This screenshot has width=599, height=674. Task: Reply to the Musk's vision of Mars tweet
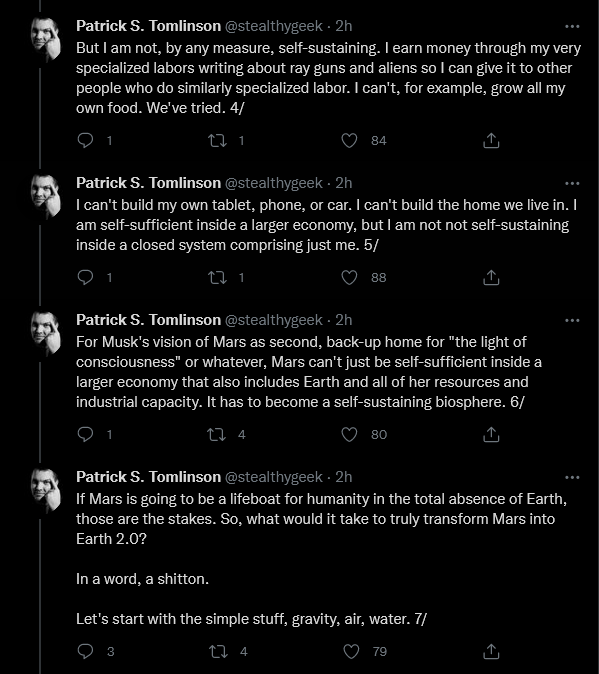coord(85,435)
